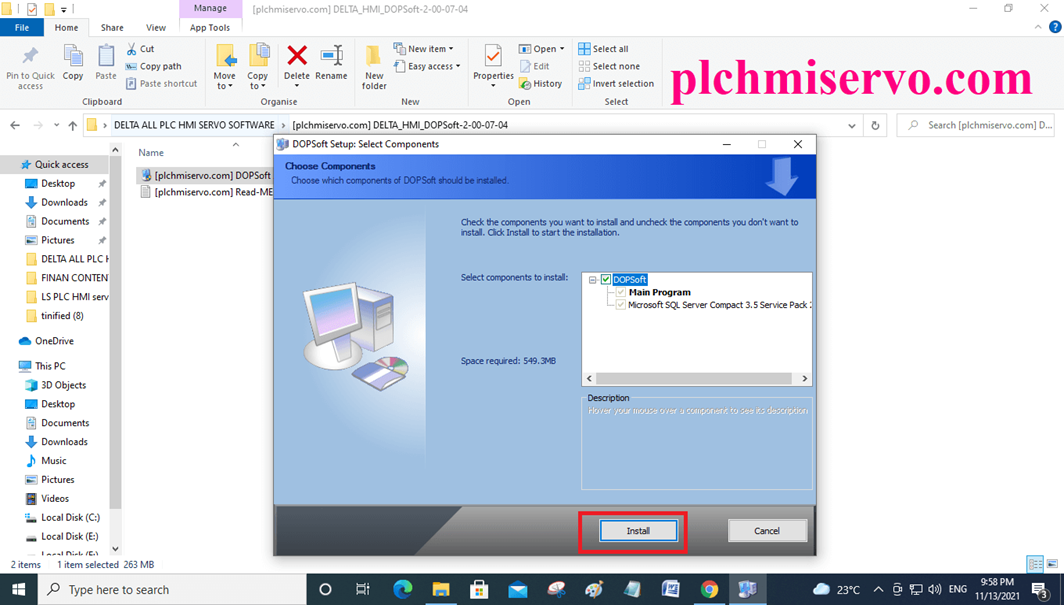Click the Name column header
This screenshot has height=605, width=1064.
(151, 153)
